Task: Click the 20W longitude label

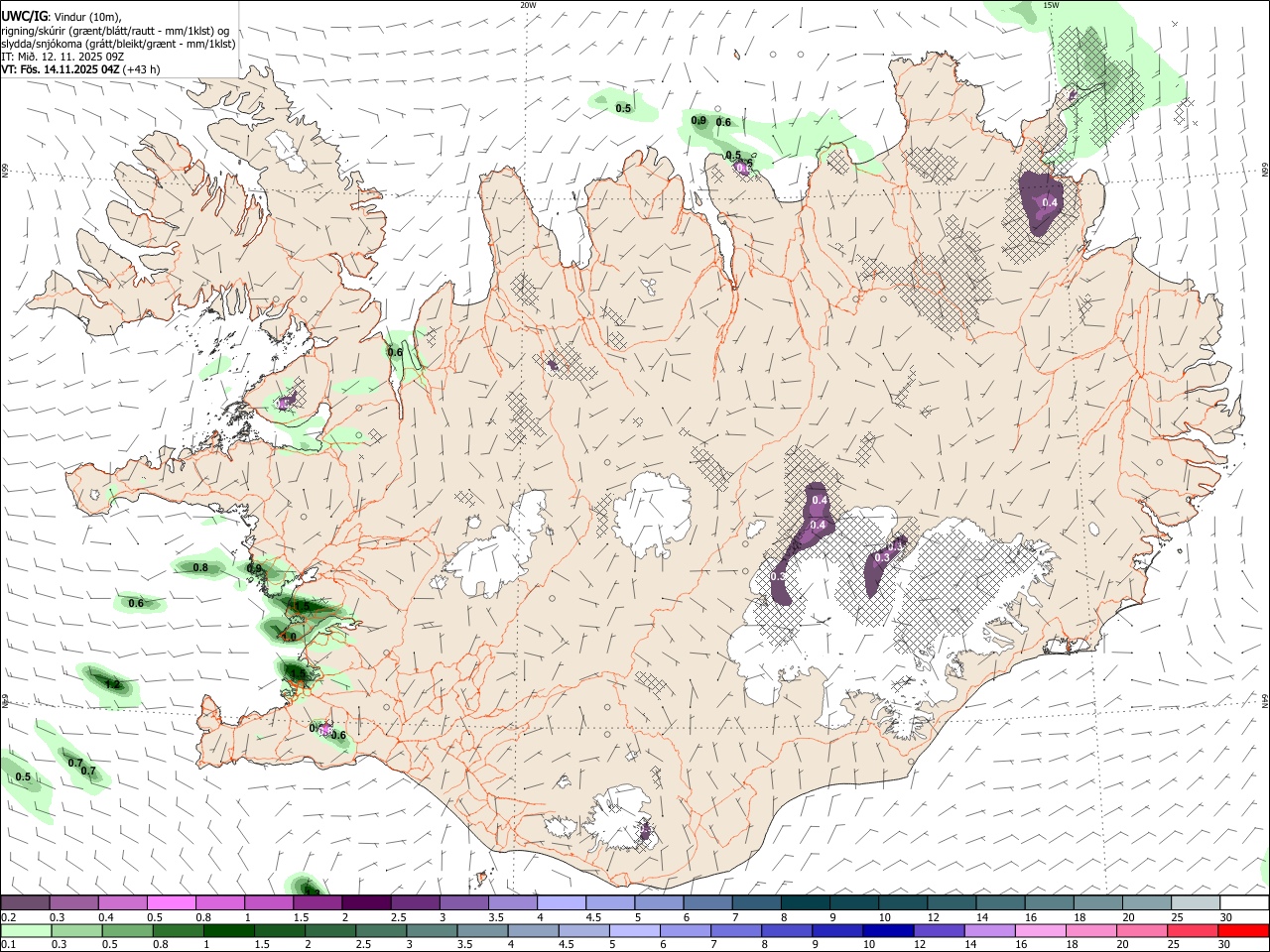Action: [x=529, y=5]
